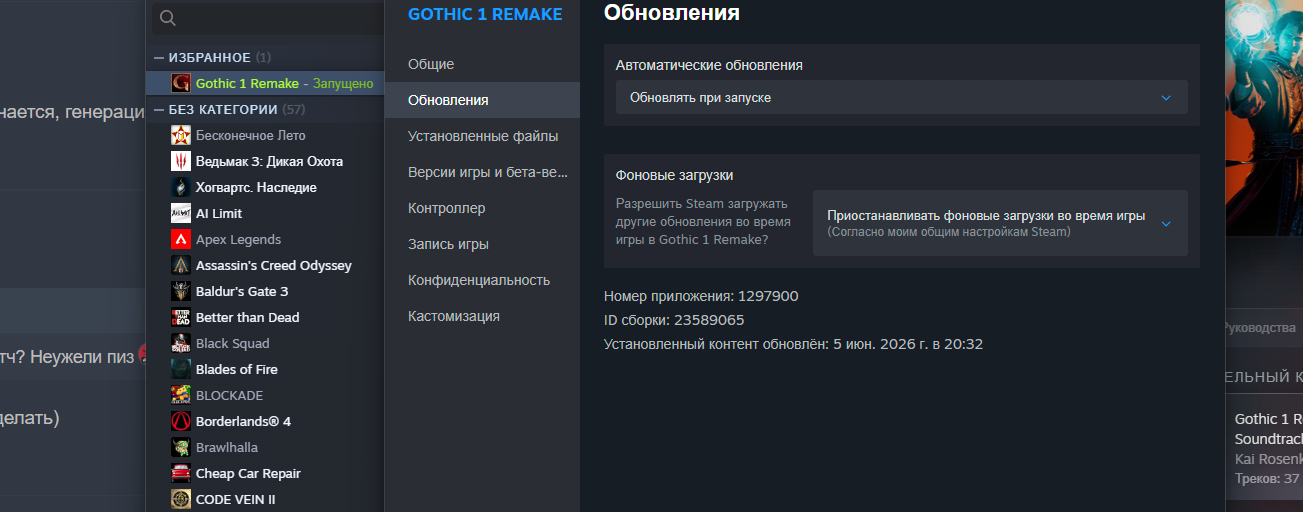Select the Cheap Car Repair icon
Image resolution: width=1303 pixels, height=512 pixels.
click(181, 473)
